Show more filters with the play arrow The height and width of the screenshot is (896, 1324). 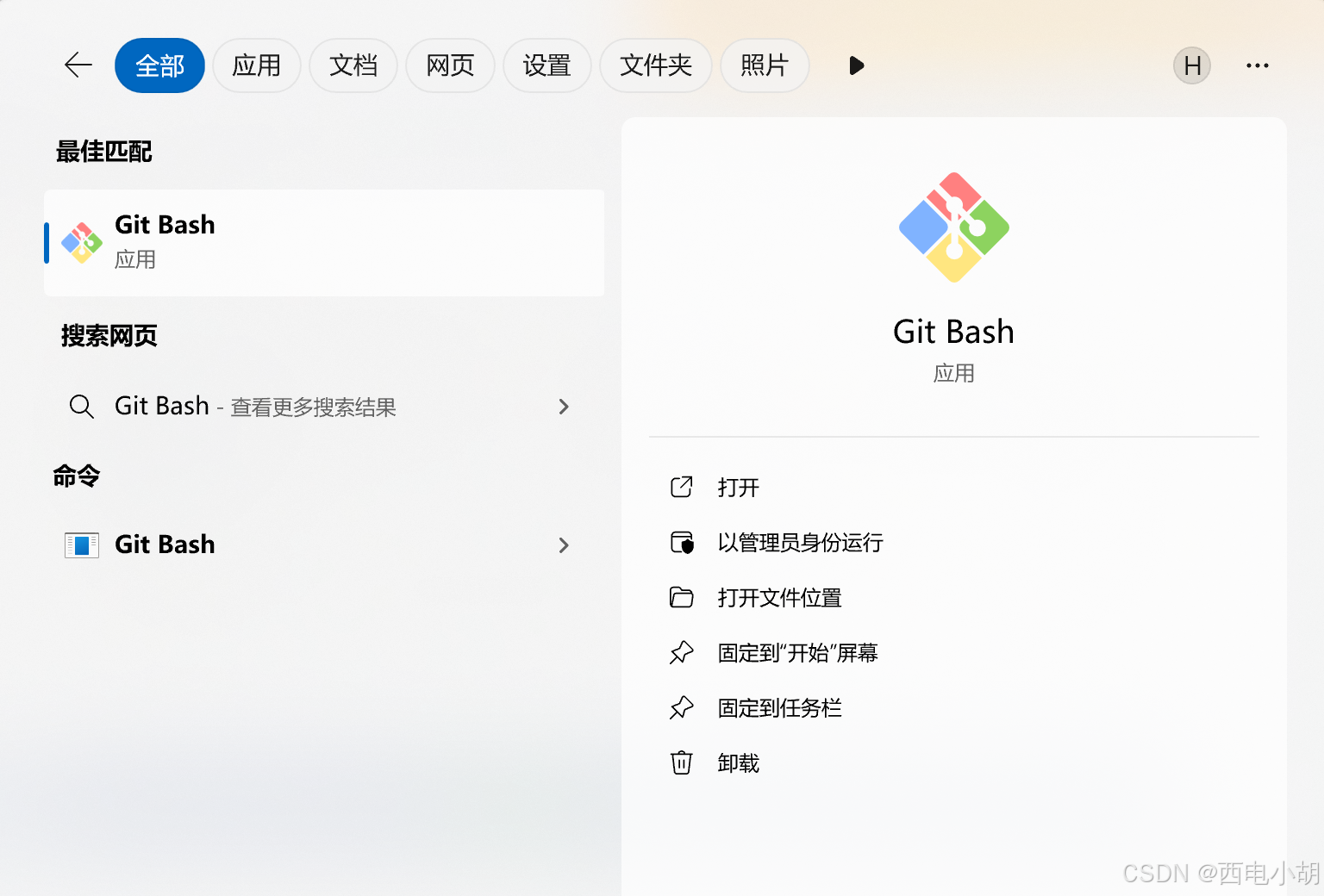click(x=856, y=65)
